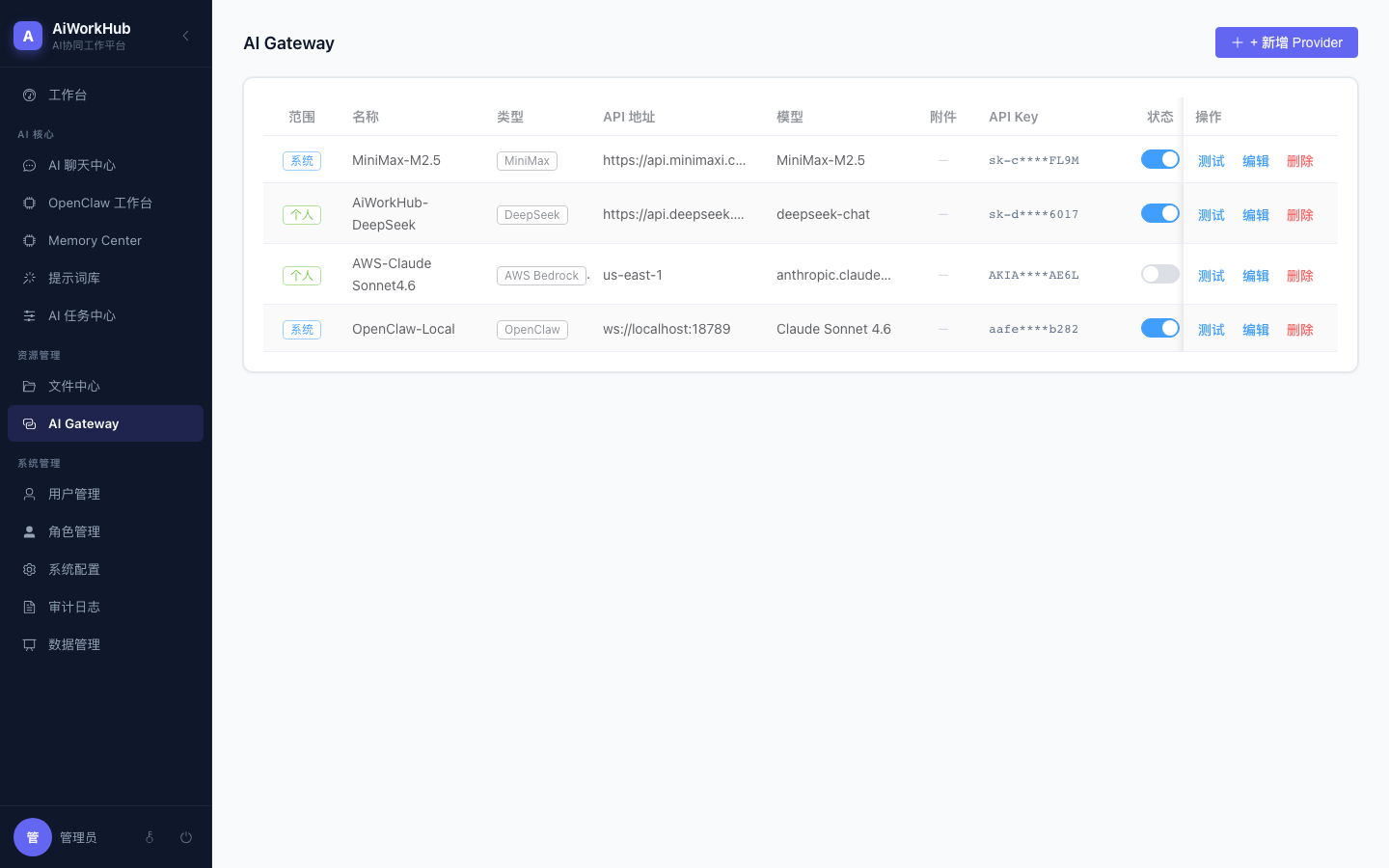Click the DeepSeek type tag
Screen dimensions: 1389x868
(532, 215)
